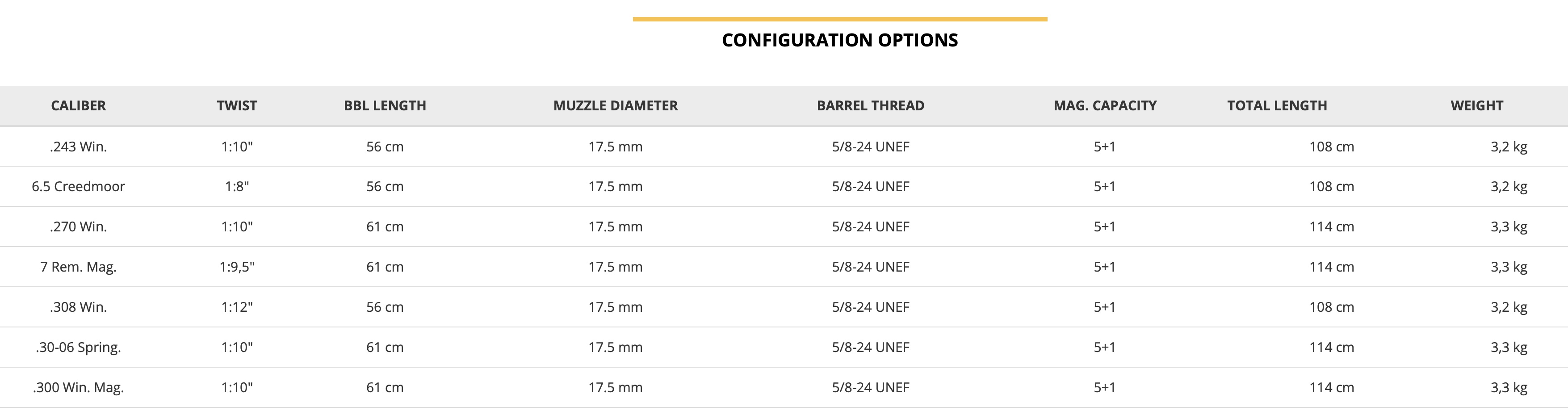Select the .270 Win. caliber cell
This screenshot has height=419, width=1568.
tap(78, 227)
